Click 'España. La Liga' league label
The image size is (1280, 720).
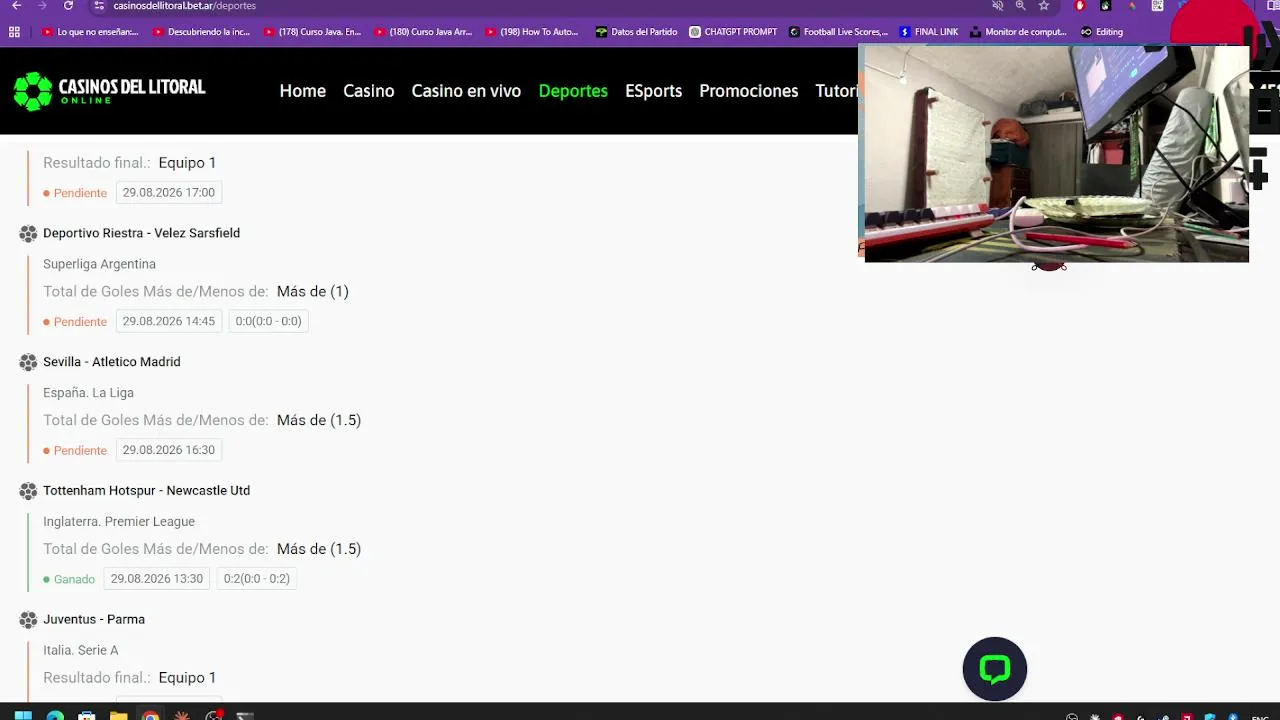88,393
